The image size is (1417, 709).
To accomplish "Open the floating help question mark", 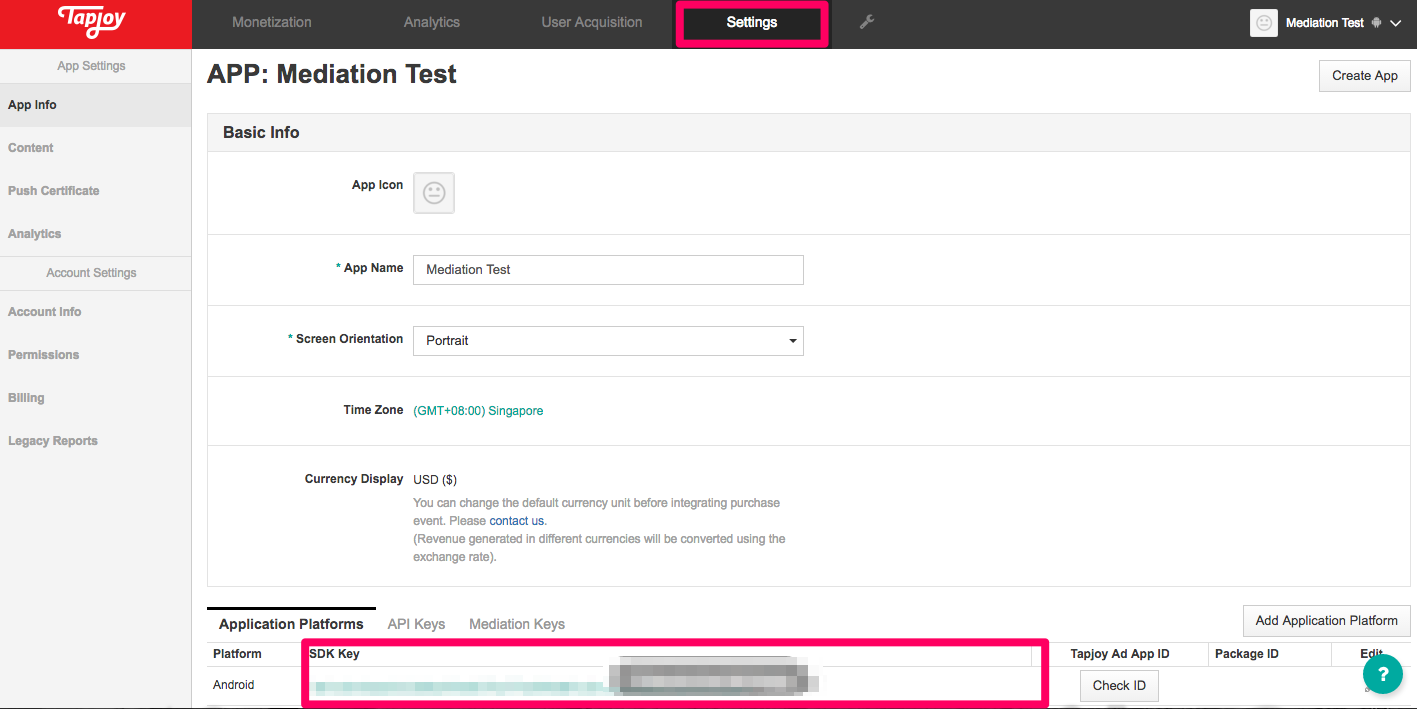I will click(x=1383, y=674).
